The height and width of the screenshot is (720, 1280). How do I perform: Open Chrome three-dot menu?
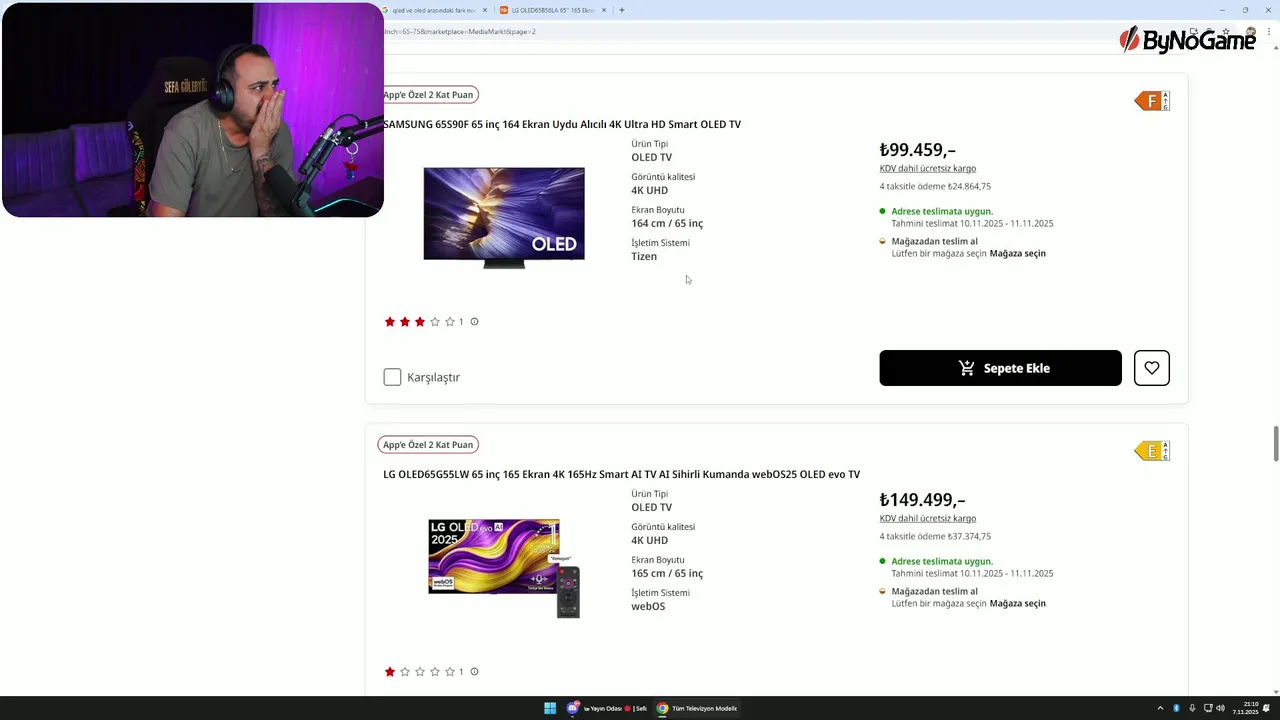pos(1270,31)
